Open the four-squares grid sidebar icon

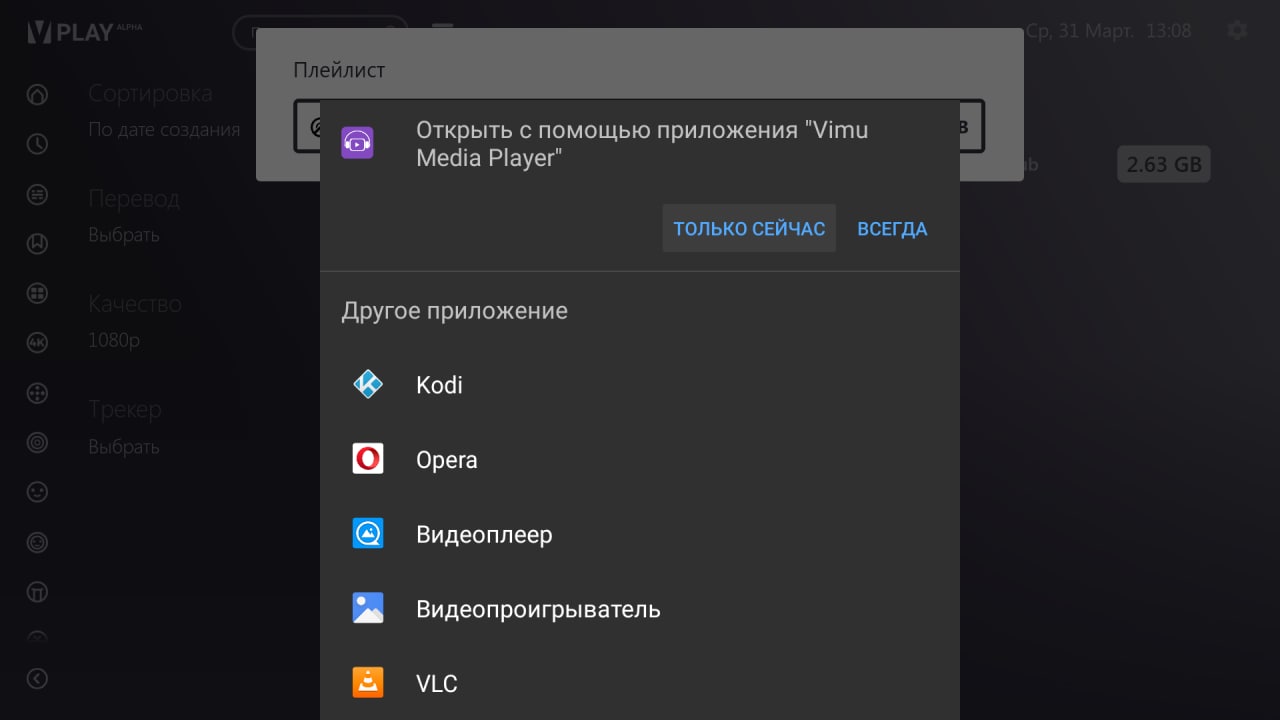point(37,293)
